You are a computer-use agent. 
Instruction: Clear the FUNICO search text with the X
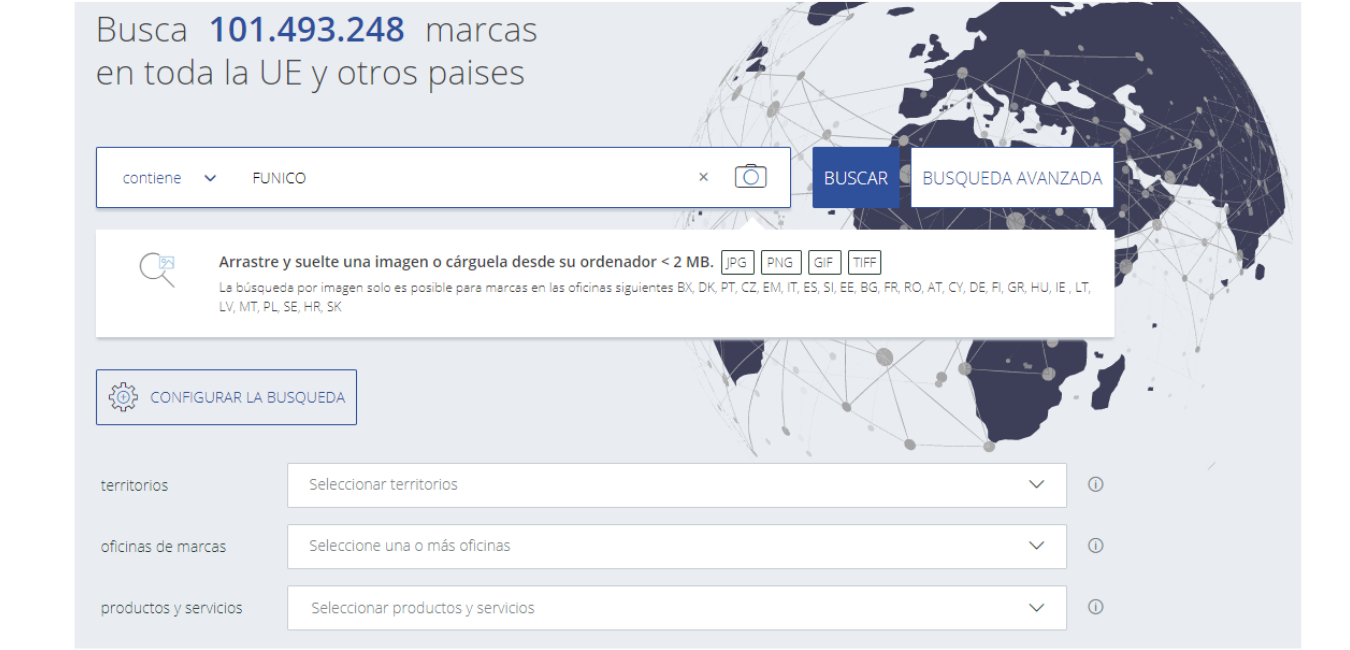tap(703, 177)
